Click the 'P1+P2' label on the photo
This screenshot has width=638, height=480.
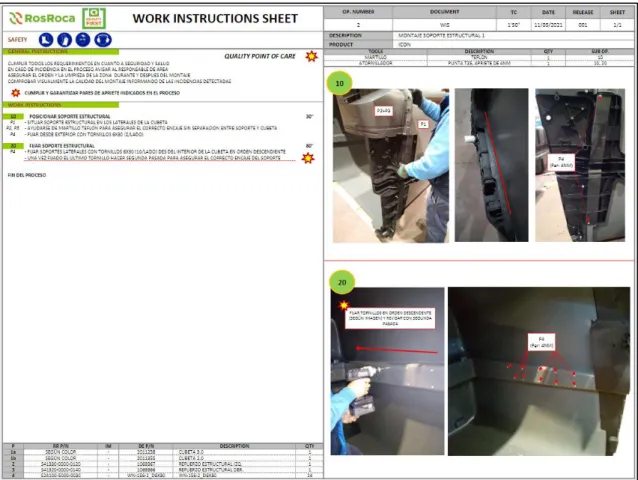[x=383, y=111]
